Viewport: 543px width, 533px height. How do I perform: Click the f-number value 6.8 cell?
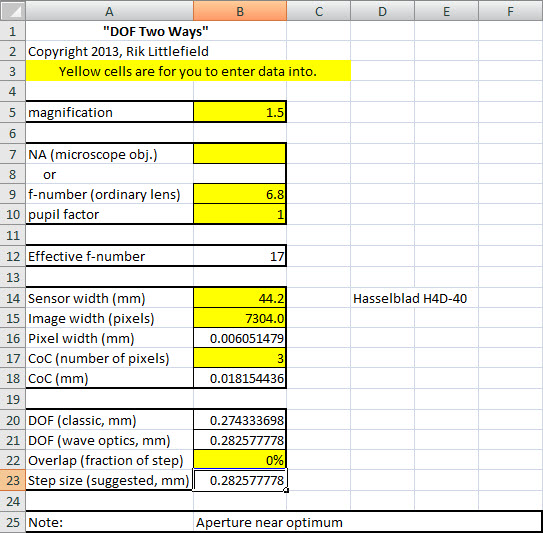[x=240, y=194]
